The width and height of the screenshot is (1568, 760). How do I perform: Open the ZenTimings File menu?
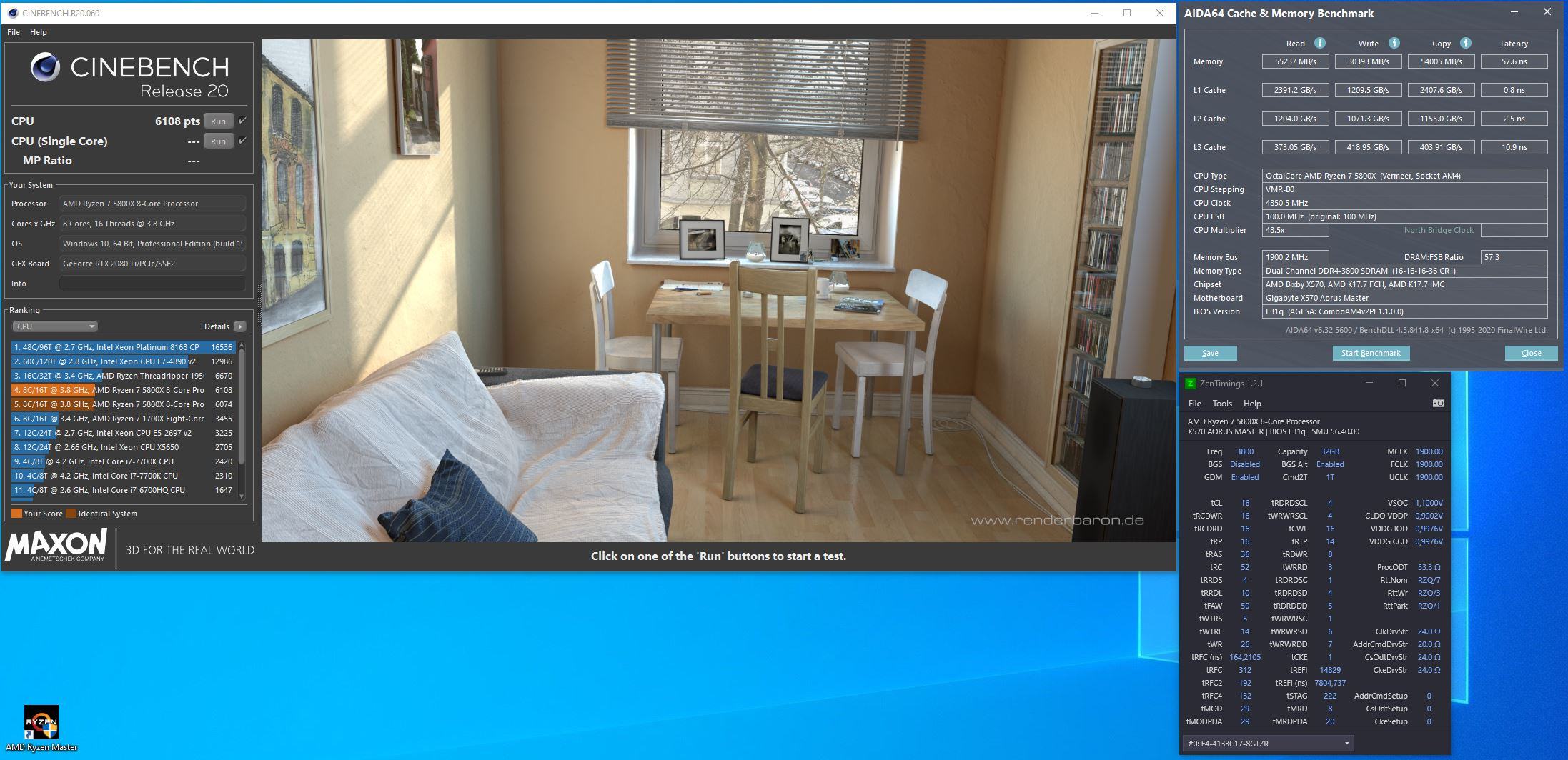[1195, 404]
